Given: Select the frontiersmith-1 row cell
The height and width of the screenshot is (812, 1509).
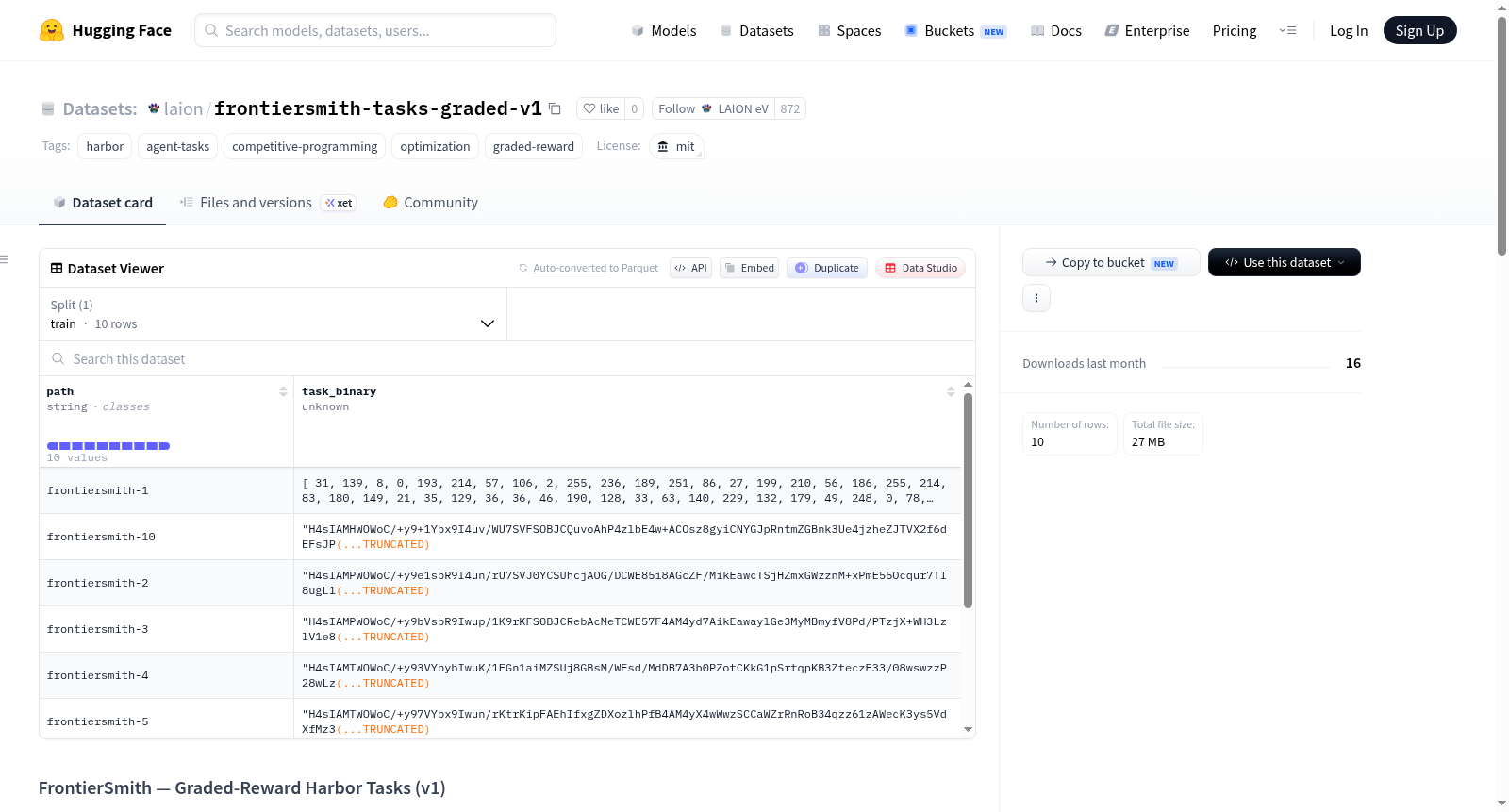Looking at the screenshot, I should 166,490.
